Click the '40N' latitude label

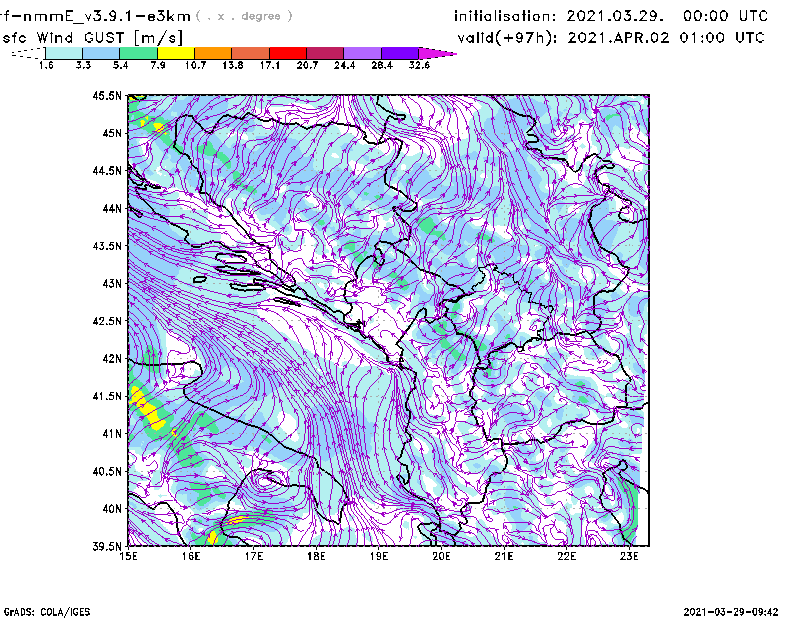click(x=112, y=509)
